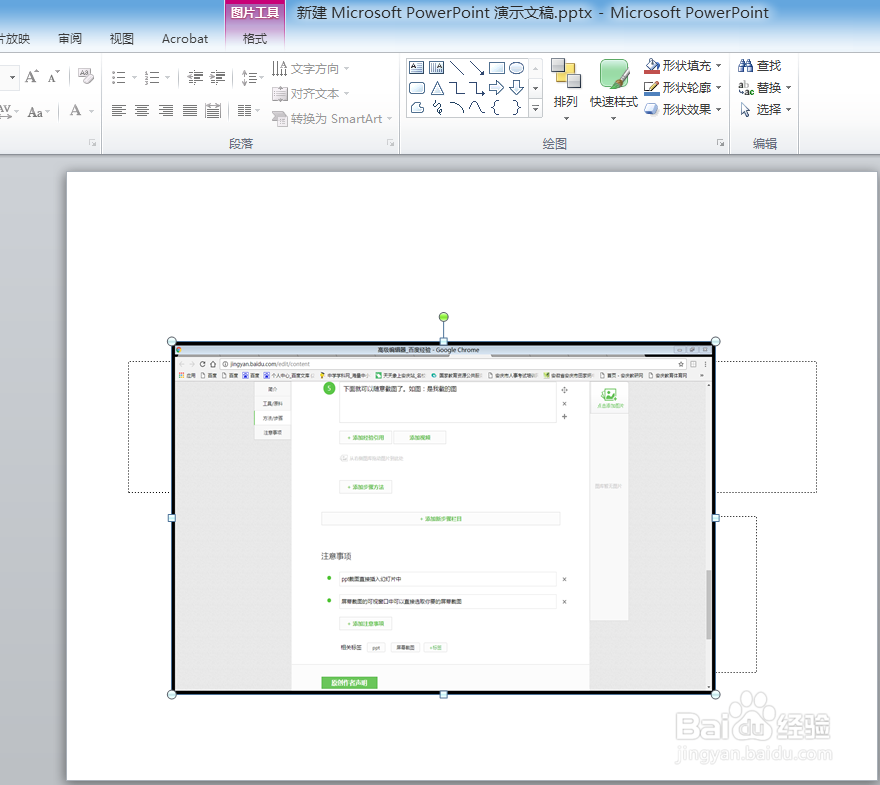This screenshot has width=880, height=785.
Task: Expand the shapes gallery More button
Action: click(535, 108)
